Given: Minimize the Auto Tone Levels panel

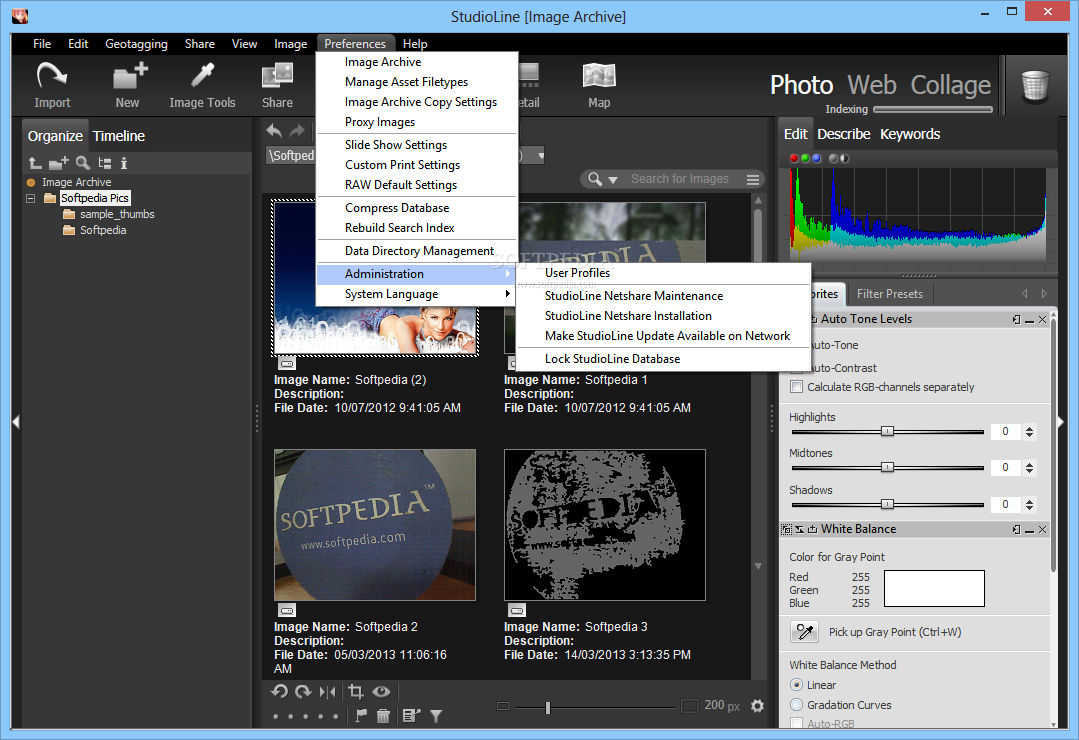Looking at the screenshot, I should [x=1029, y=319].
